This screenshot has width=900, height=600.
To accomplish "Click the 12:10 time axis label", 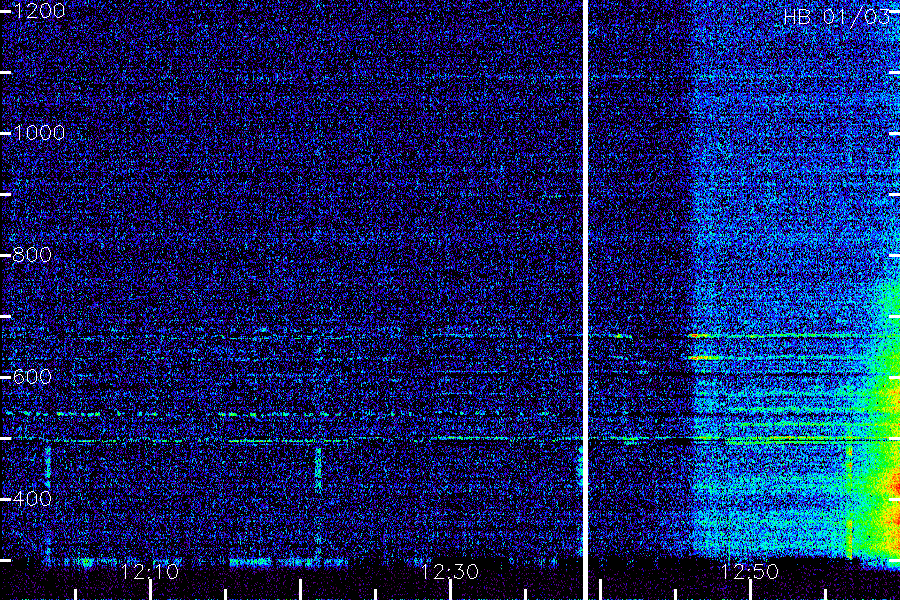I will pyautogui.click(x=150, y=571).
